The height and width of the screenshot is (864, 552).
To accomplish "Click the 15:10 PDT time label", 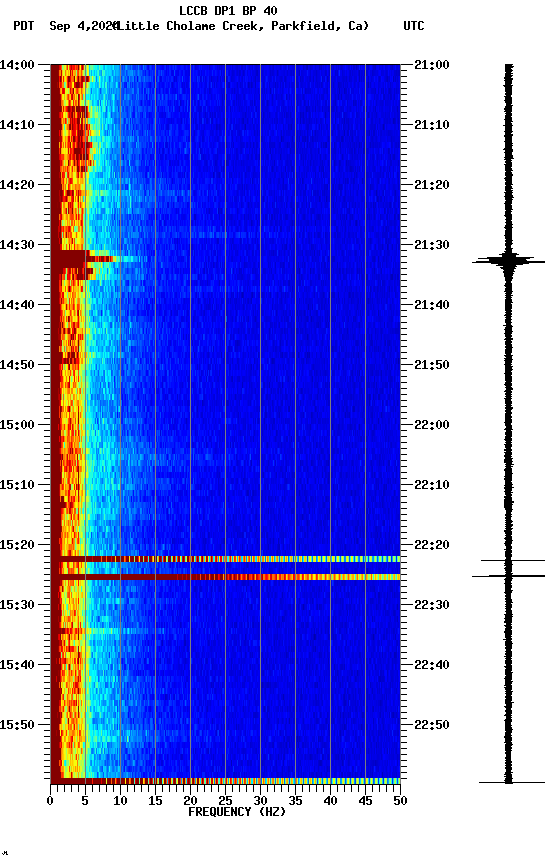I will coord(17,485).
